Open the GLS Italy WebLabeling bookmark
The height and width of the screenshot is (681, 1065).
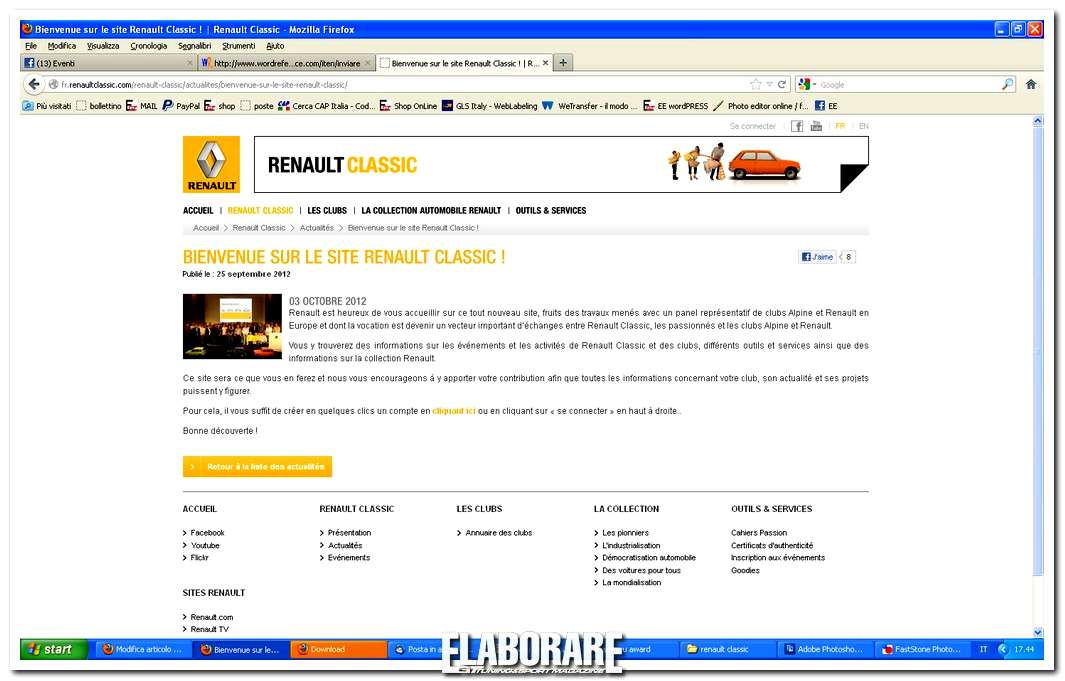coord(489,106)
